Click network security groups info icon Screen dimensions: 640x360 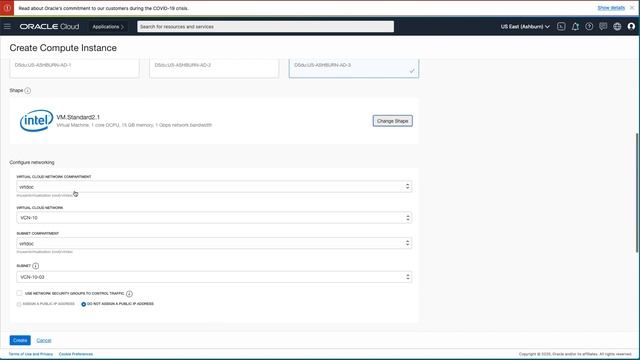[x=129, y=294]
